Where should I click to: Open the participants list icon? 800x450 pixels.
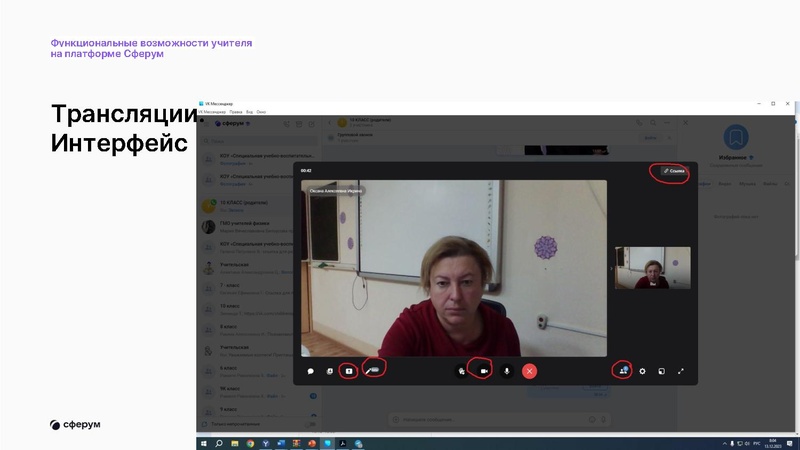622,371
